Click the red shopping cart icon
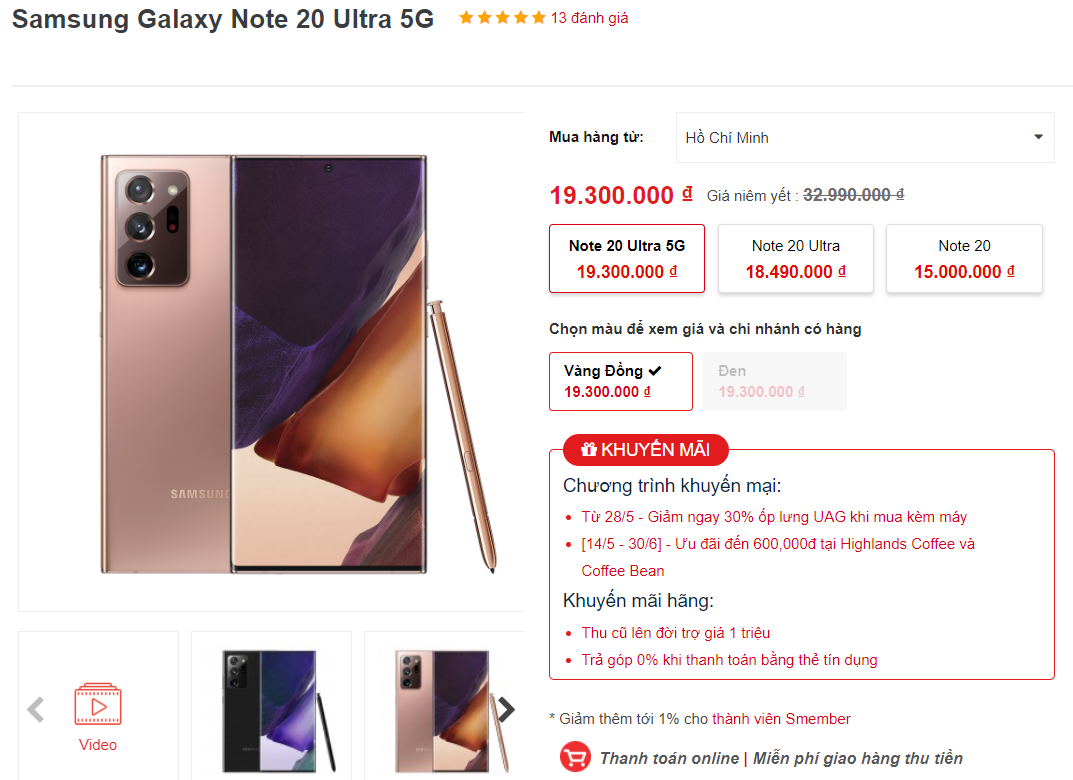This screenshot has width=1073, height=780. (x=575, y=757)
